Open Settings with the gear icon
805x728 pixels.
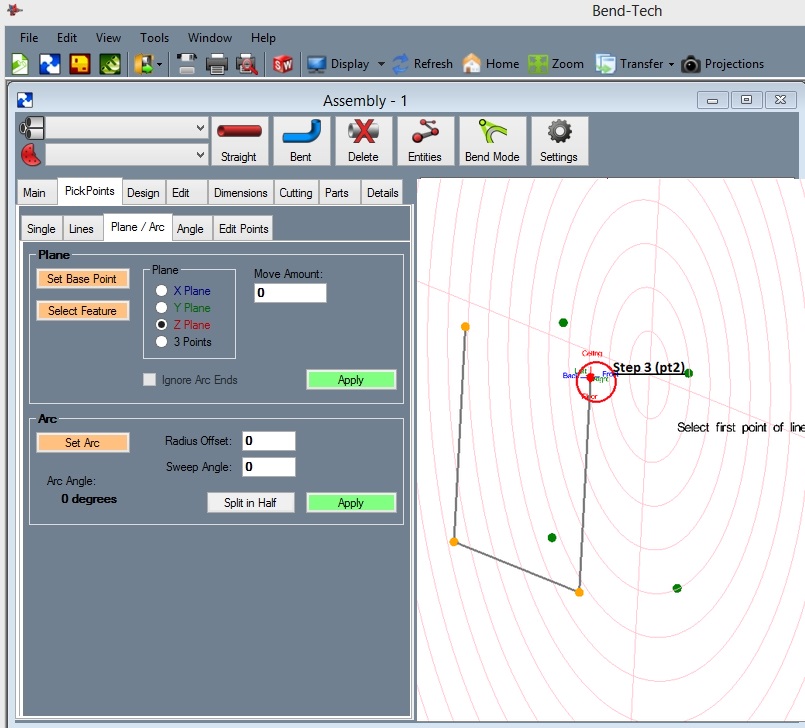tap(559, 141)
